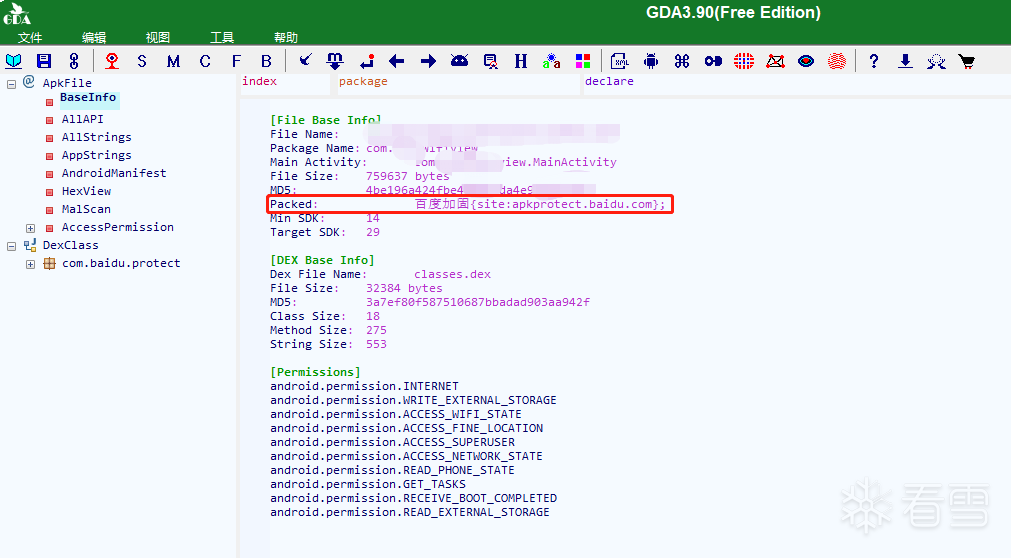Click the red fingerprint toolbar icon

click(837, 61)
